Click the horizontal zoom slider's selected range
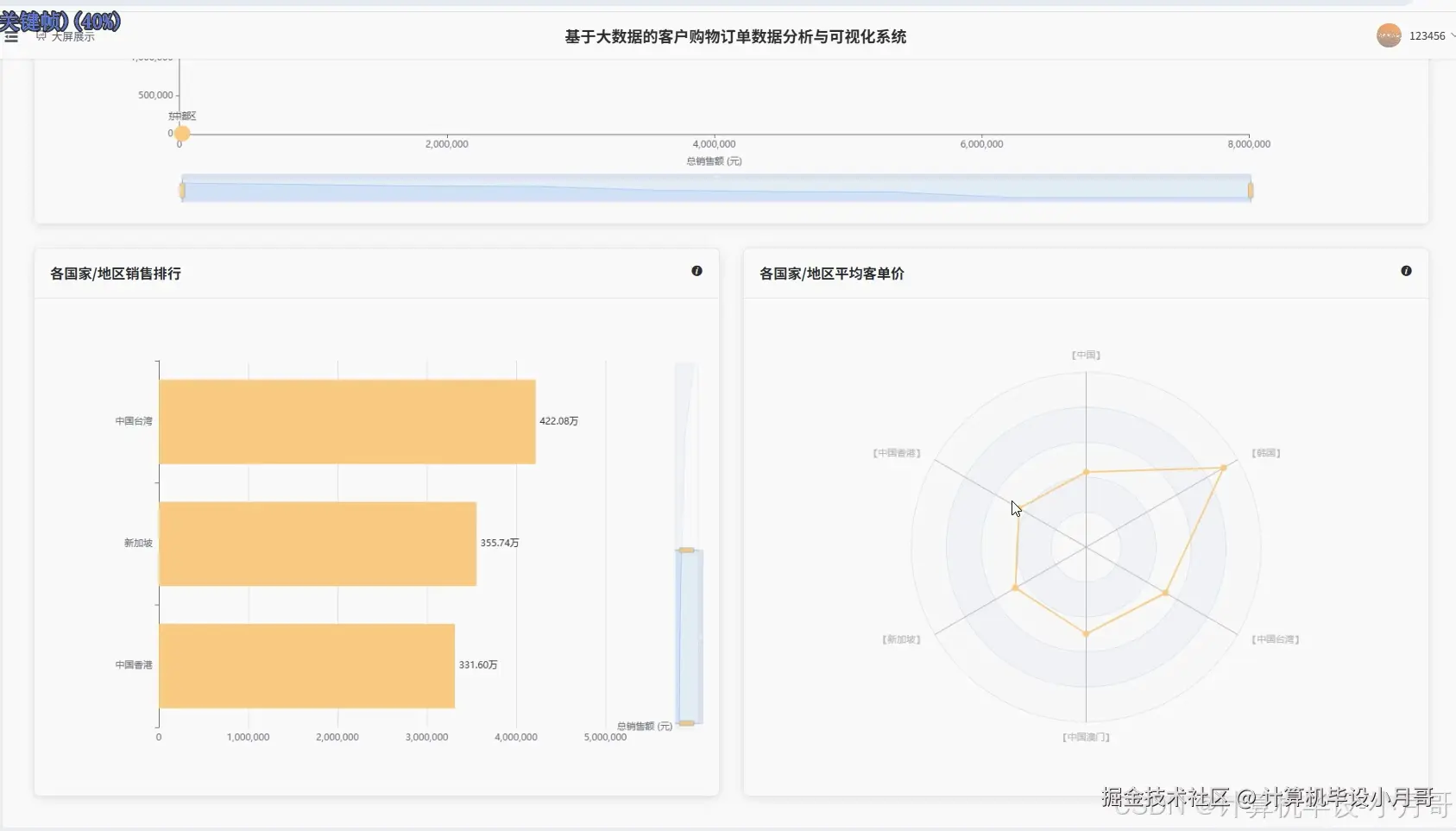 pyautogui.click(x=716, y=190)
